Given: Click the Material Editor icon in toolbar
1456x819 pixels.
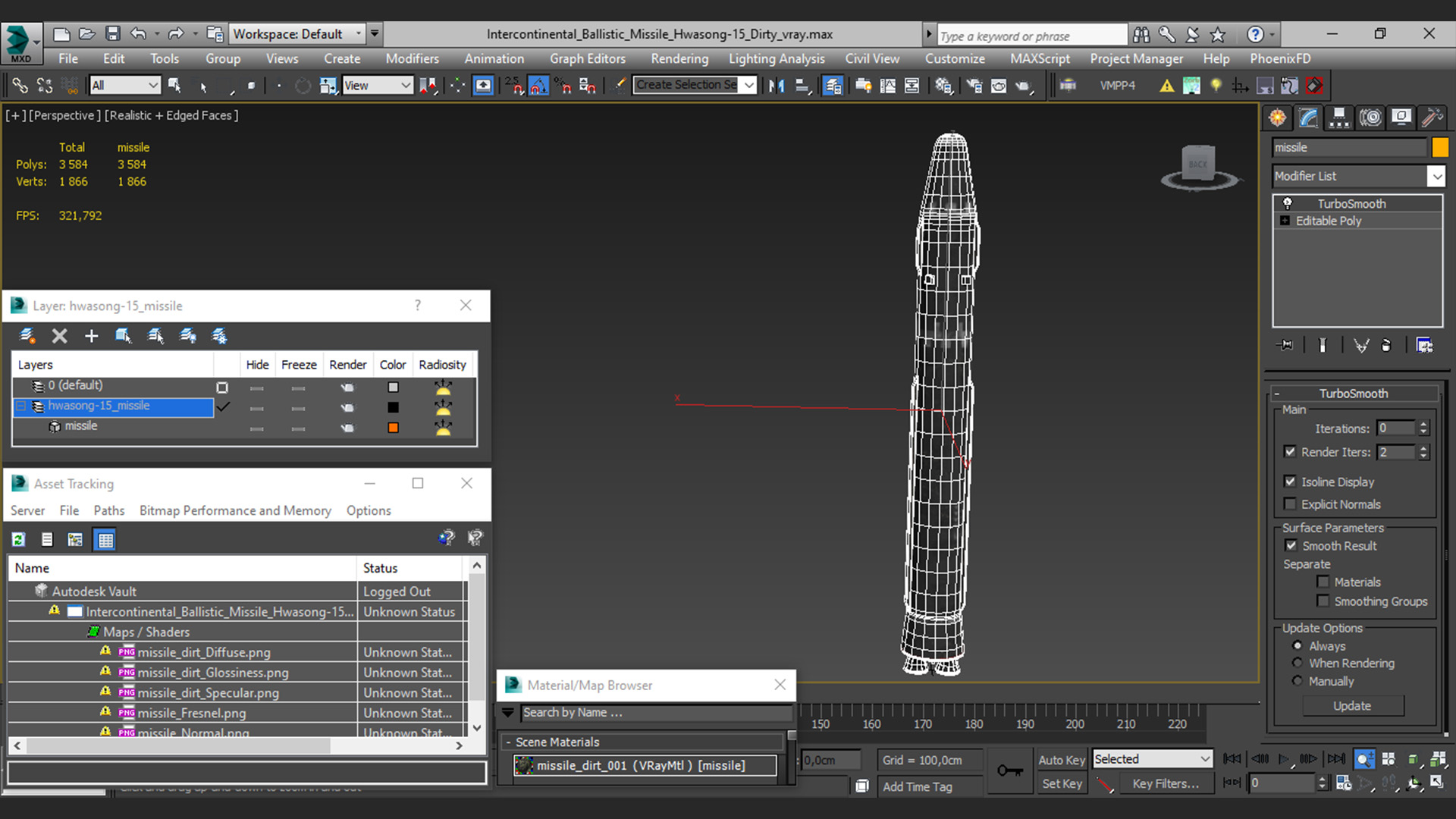Looking at the screenshot, I should click(x=943, y=86).
